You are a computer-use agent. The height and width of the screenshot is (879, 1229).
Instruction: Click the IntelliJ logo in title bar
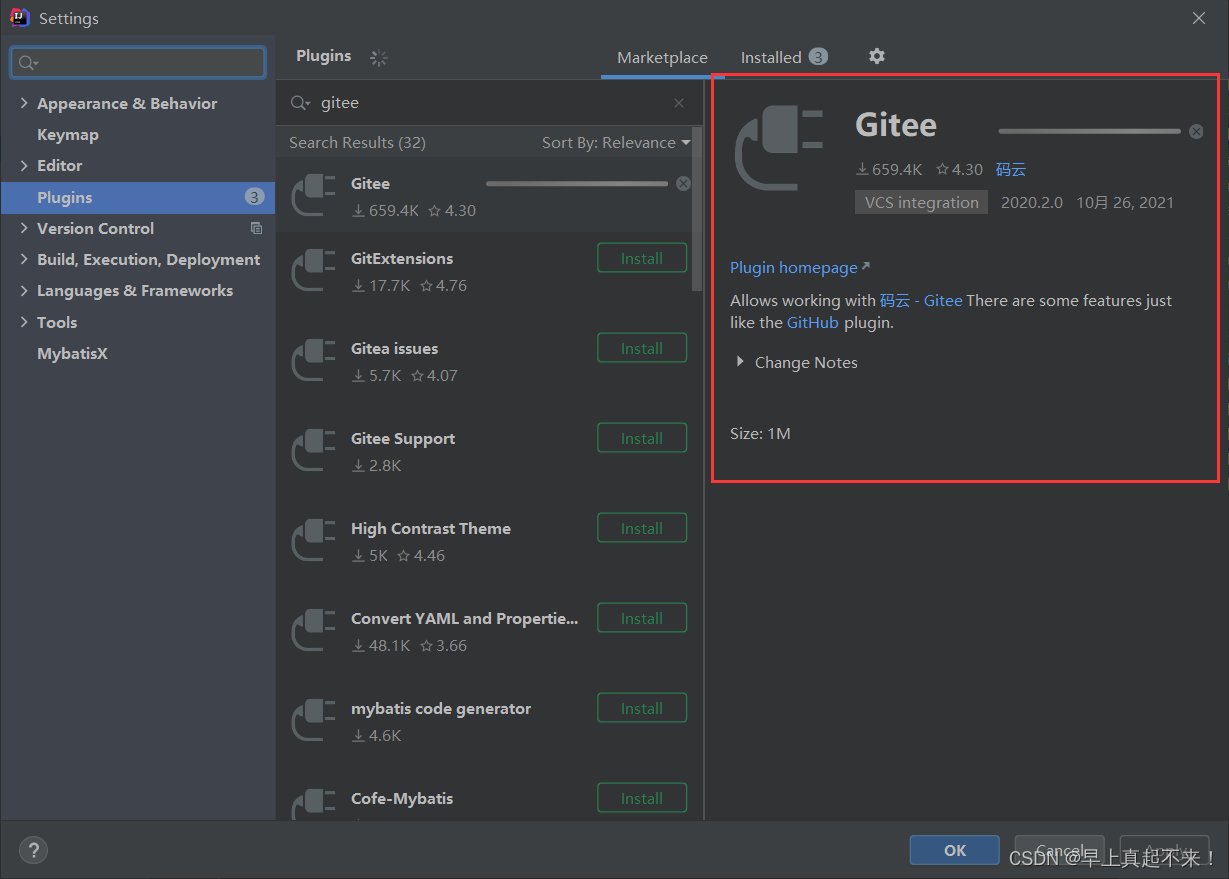pos(19,18)
